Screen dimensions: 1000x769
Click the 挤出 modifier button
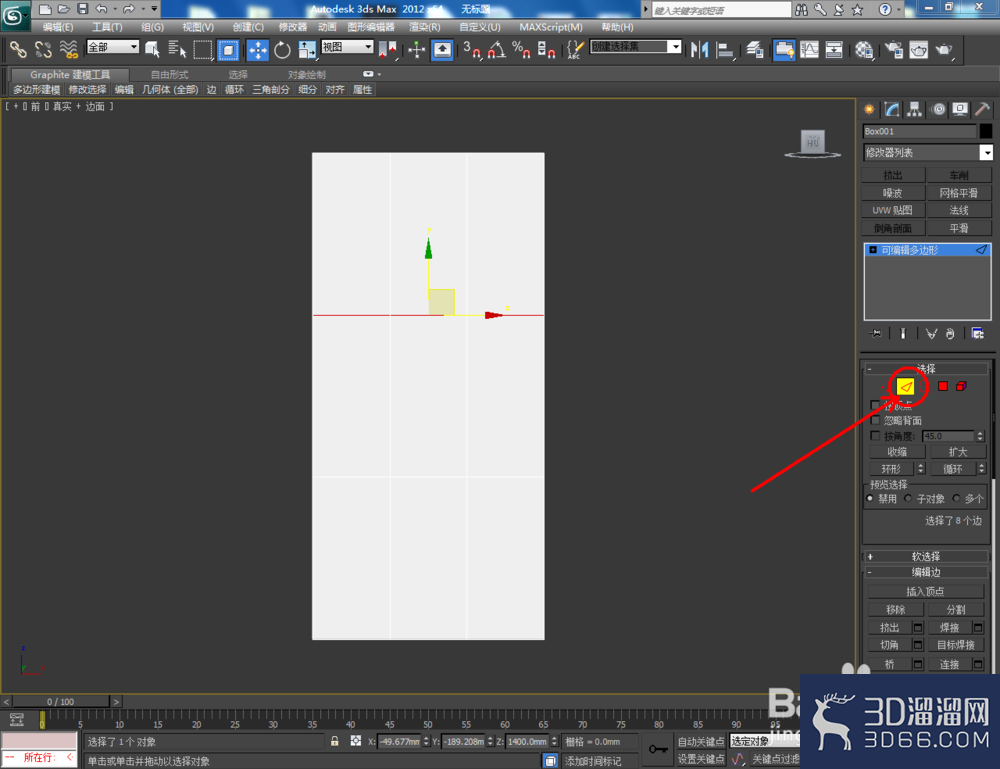click(893, 175)
